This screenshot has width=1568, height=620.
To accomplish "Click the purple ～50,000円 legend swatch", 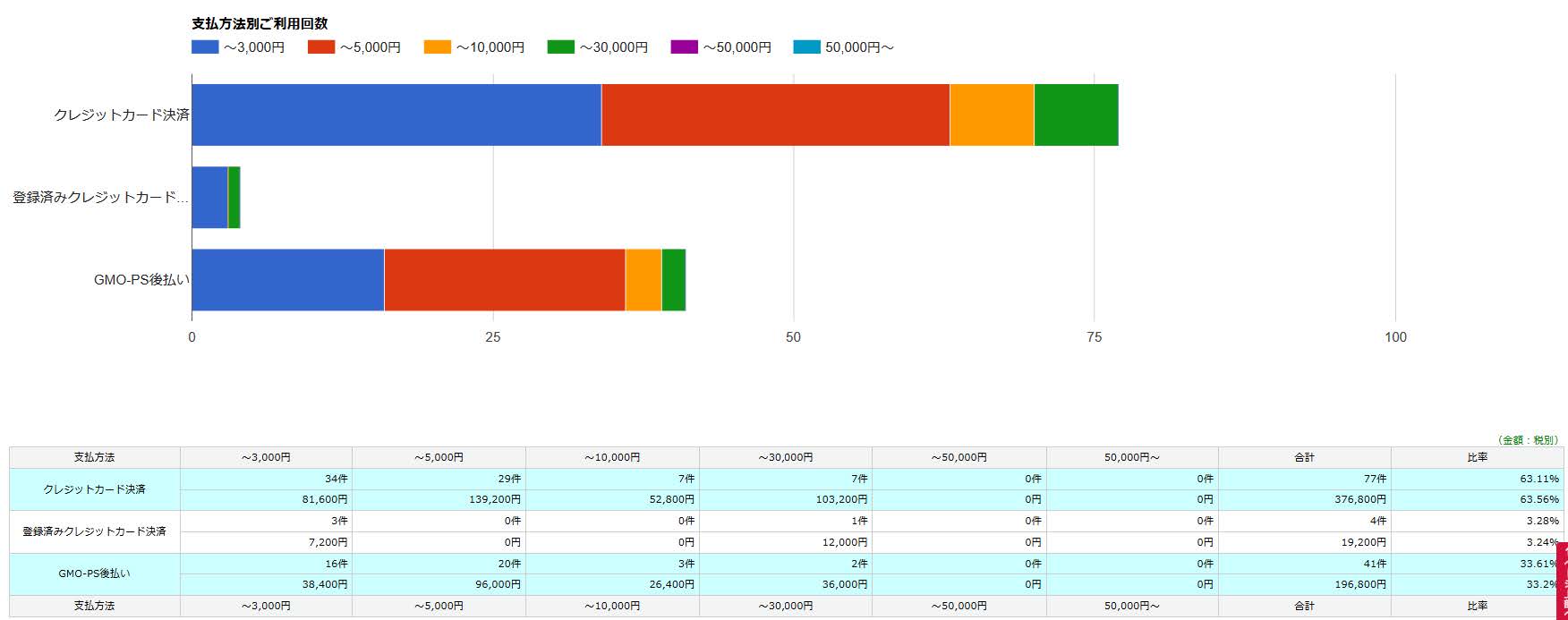I will [684, 47].
